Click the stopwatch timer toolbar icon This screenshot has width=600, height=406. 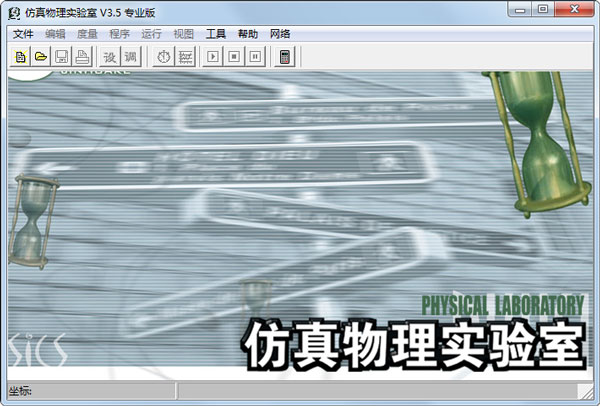164,57
